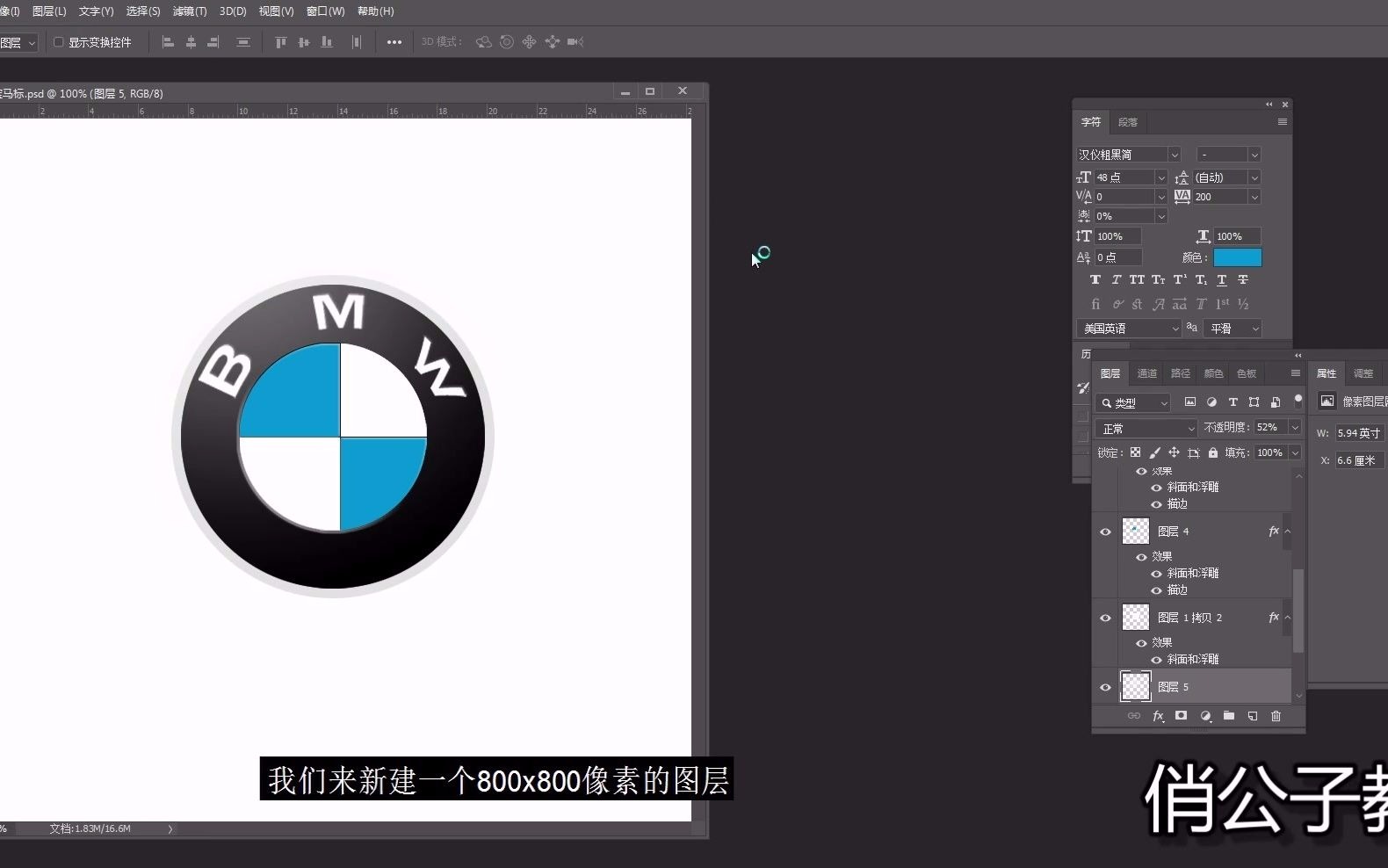Open the 窗口(W) menu
This screenshot has width=1388, height=868.
pos(325,11)
